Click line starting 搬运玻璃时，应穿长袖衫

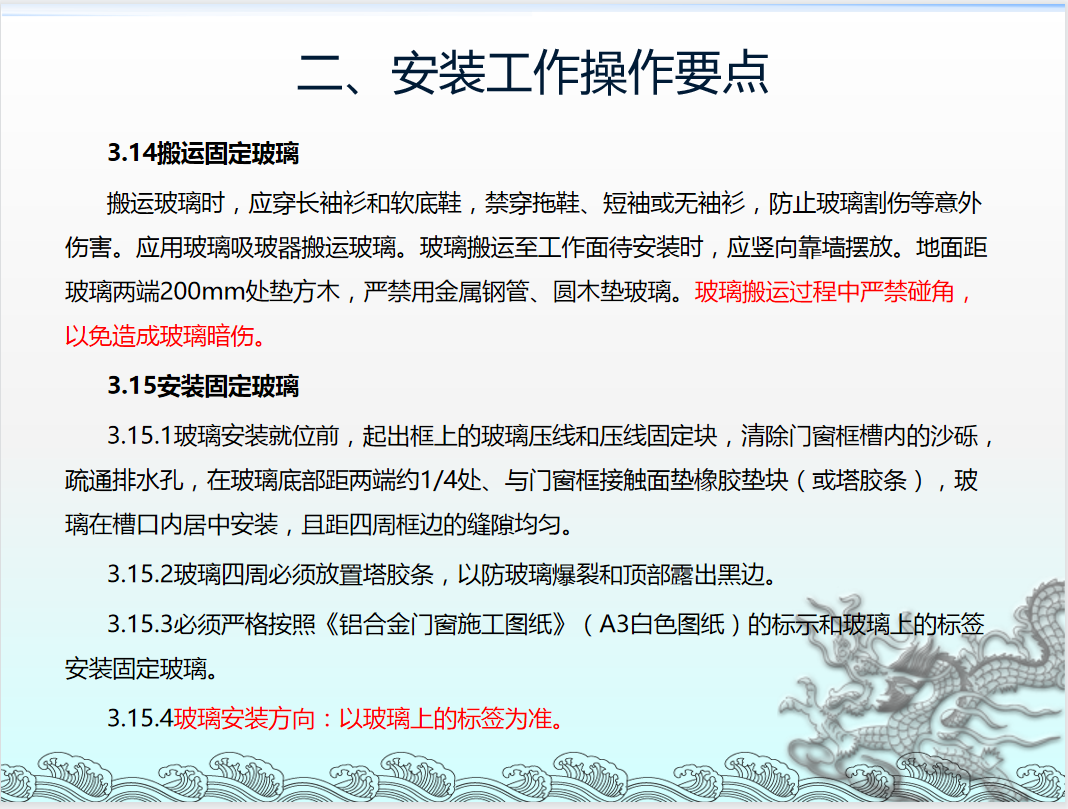(544, 203)
